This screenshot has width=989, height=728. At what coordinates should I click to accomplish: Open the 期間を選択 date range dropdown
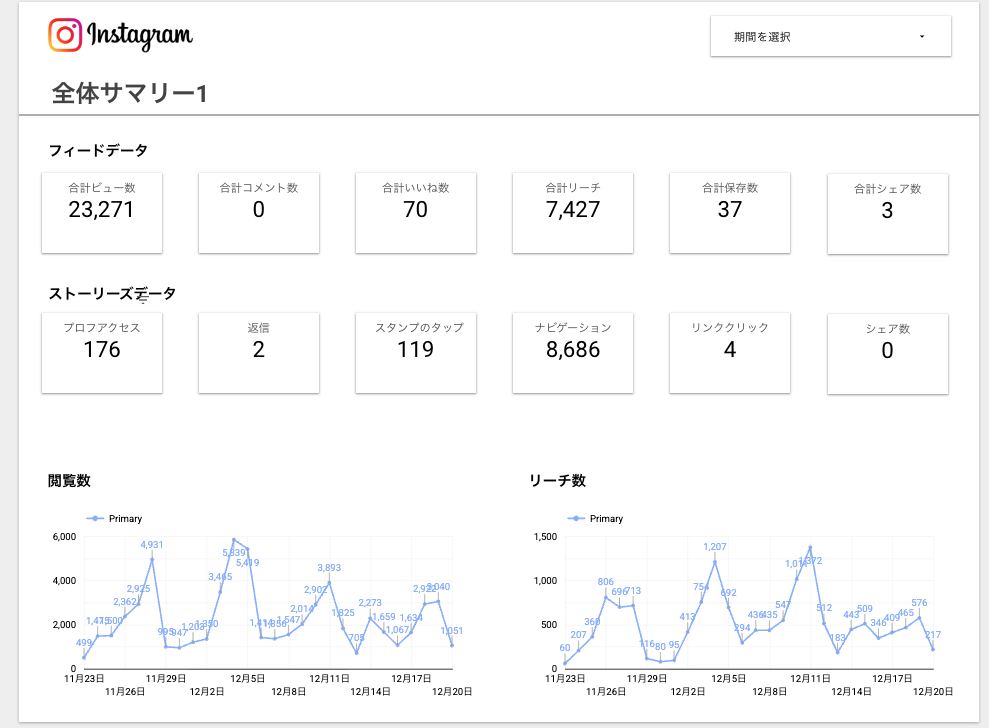click(x=830, y=37)
